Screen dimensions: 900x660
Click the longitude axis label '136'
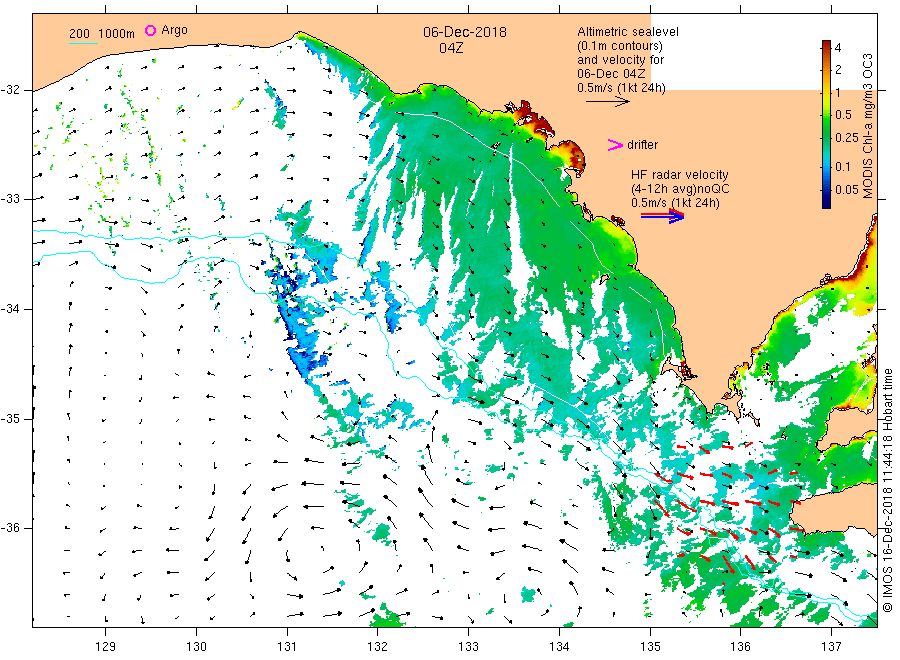(x=740, y=647)
